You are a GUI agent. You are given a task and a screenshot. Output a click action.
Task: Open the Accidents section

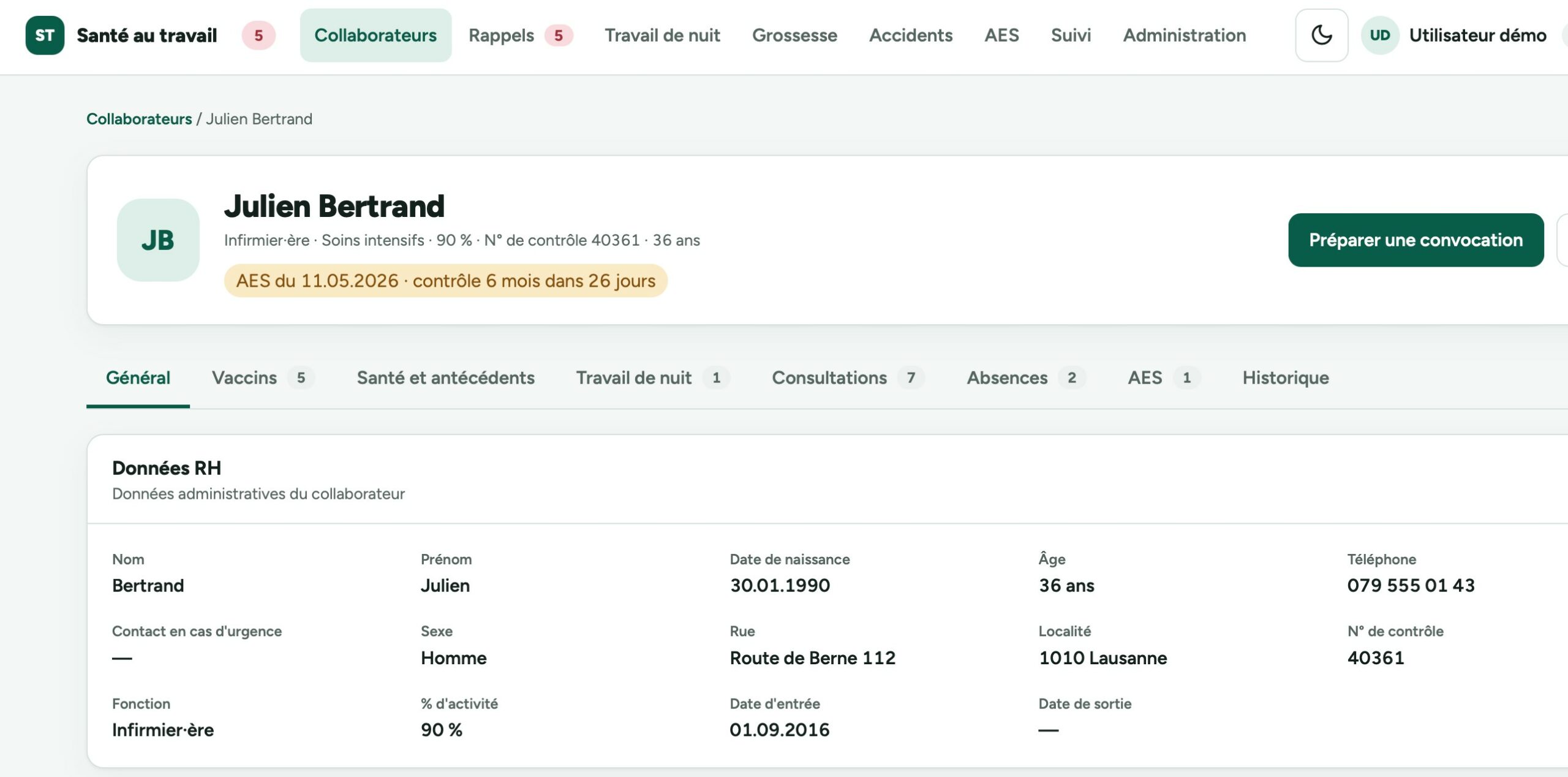point(911,35)
